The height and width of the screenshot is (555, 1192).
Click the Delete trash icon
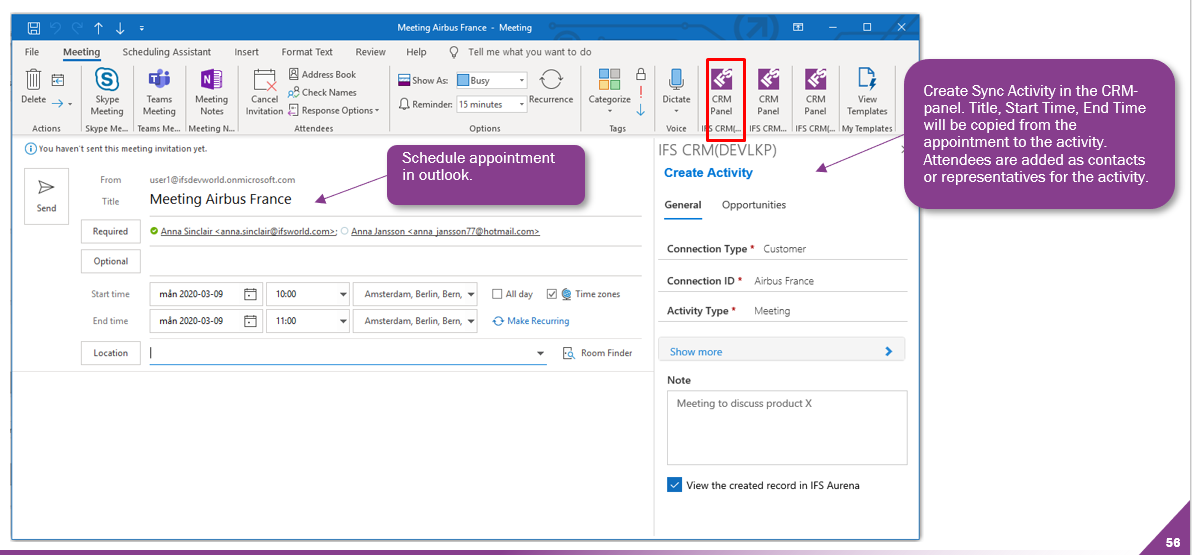(x=33, y=80)
